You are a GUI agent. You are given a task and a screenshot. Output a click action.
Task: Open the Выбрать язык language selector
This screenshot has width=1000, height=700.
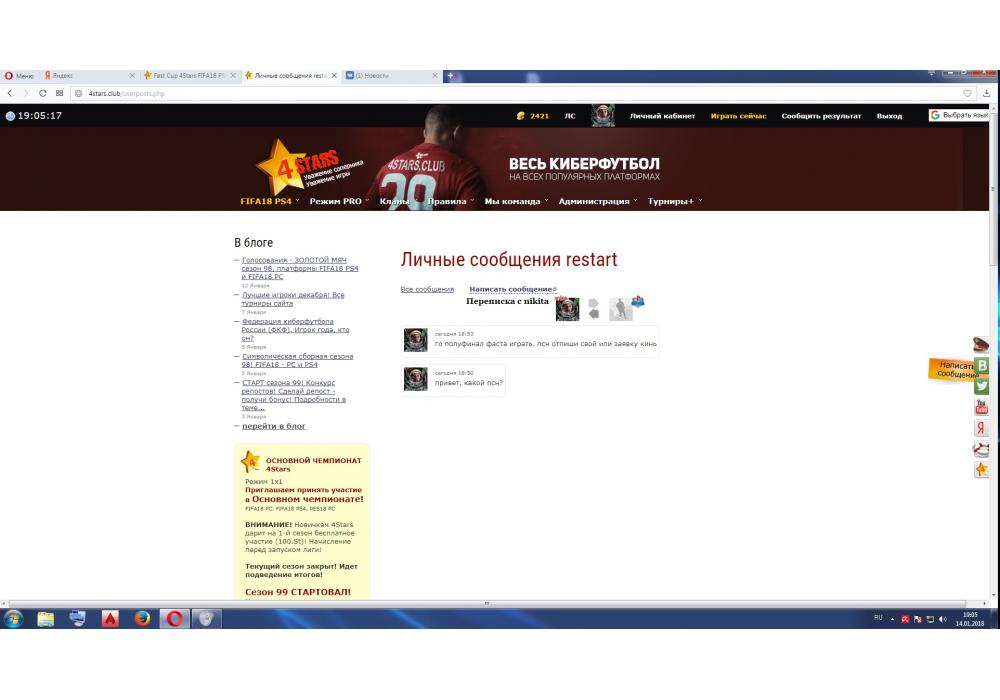coord(961,116)
